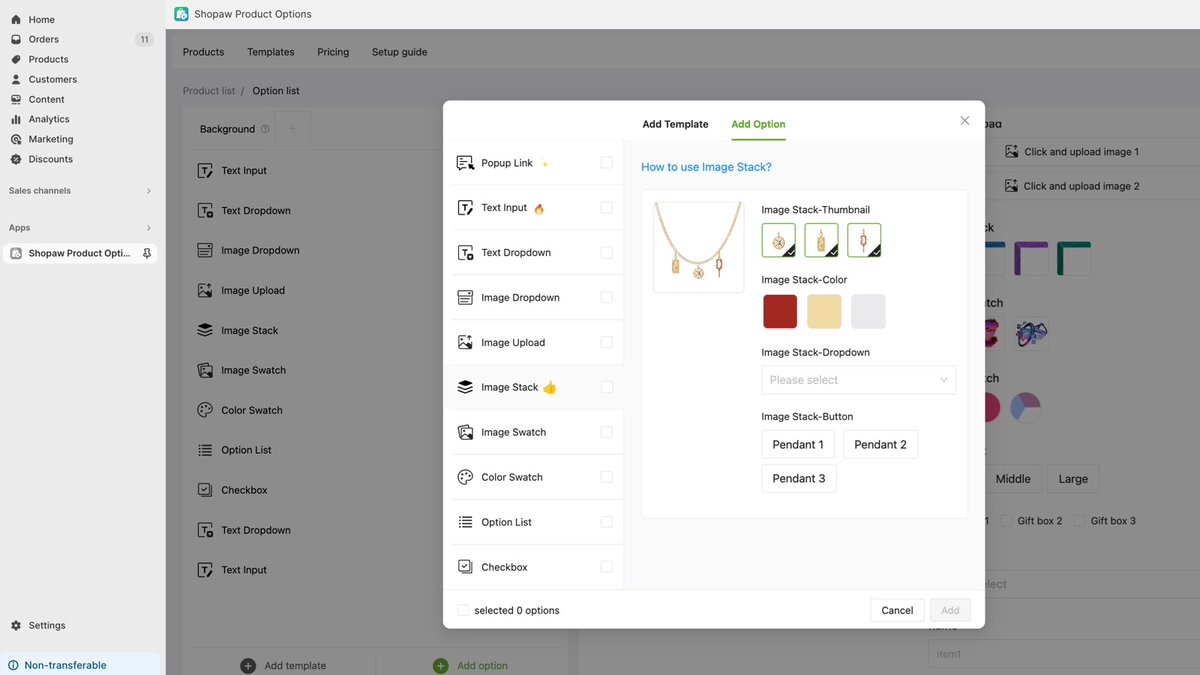1200x675 pixels.
Task: Click the Shopaw app logo in header
Action: (181, 14)
